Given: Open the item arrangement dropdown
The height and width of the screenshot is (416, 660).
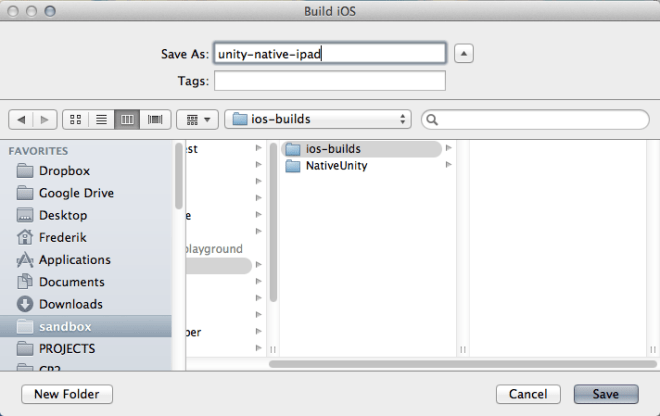Looking at the screenshot, I should pos(197,120).
